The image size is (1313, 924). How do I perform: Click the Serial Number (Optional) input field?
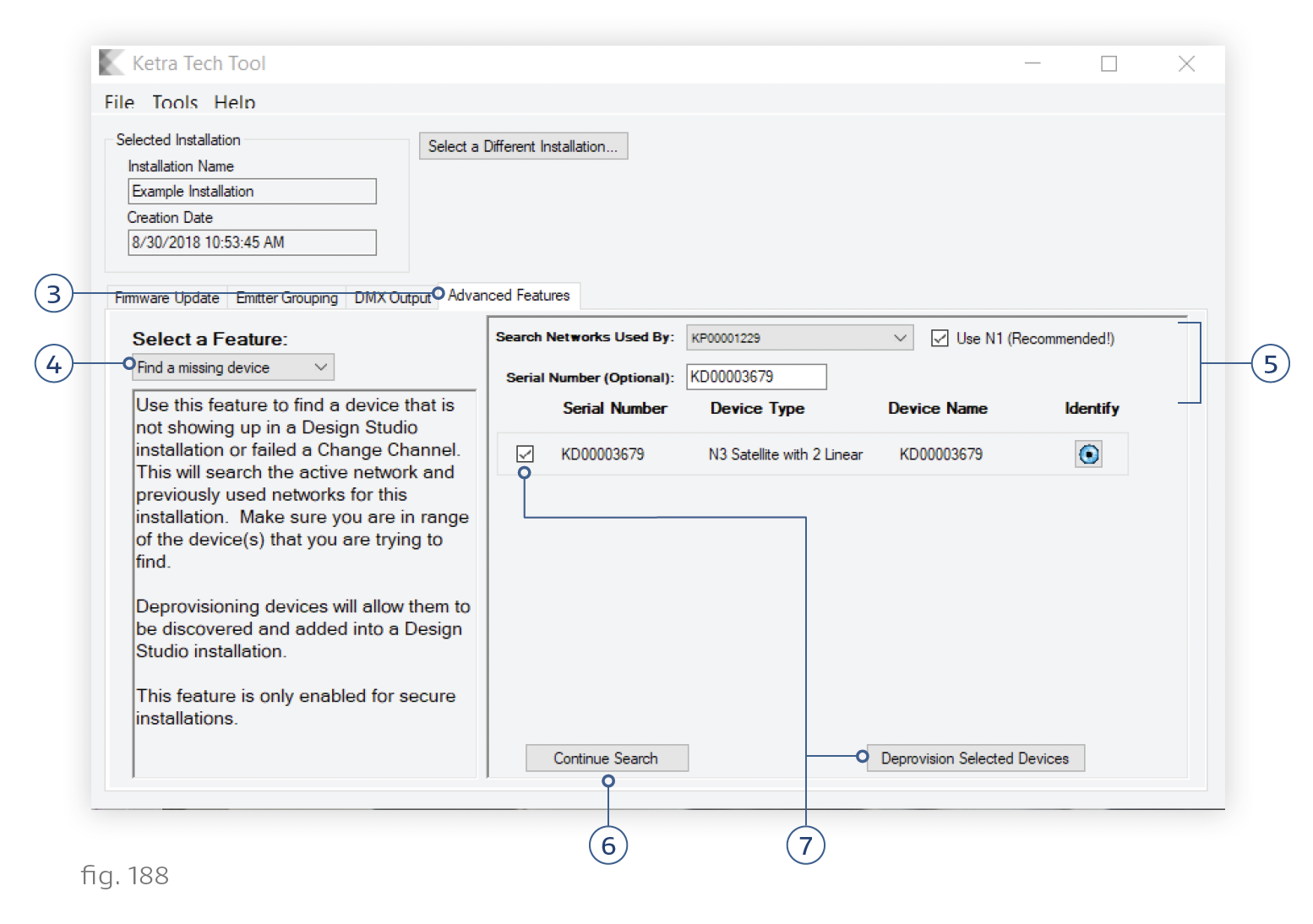tap(755, 377)
